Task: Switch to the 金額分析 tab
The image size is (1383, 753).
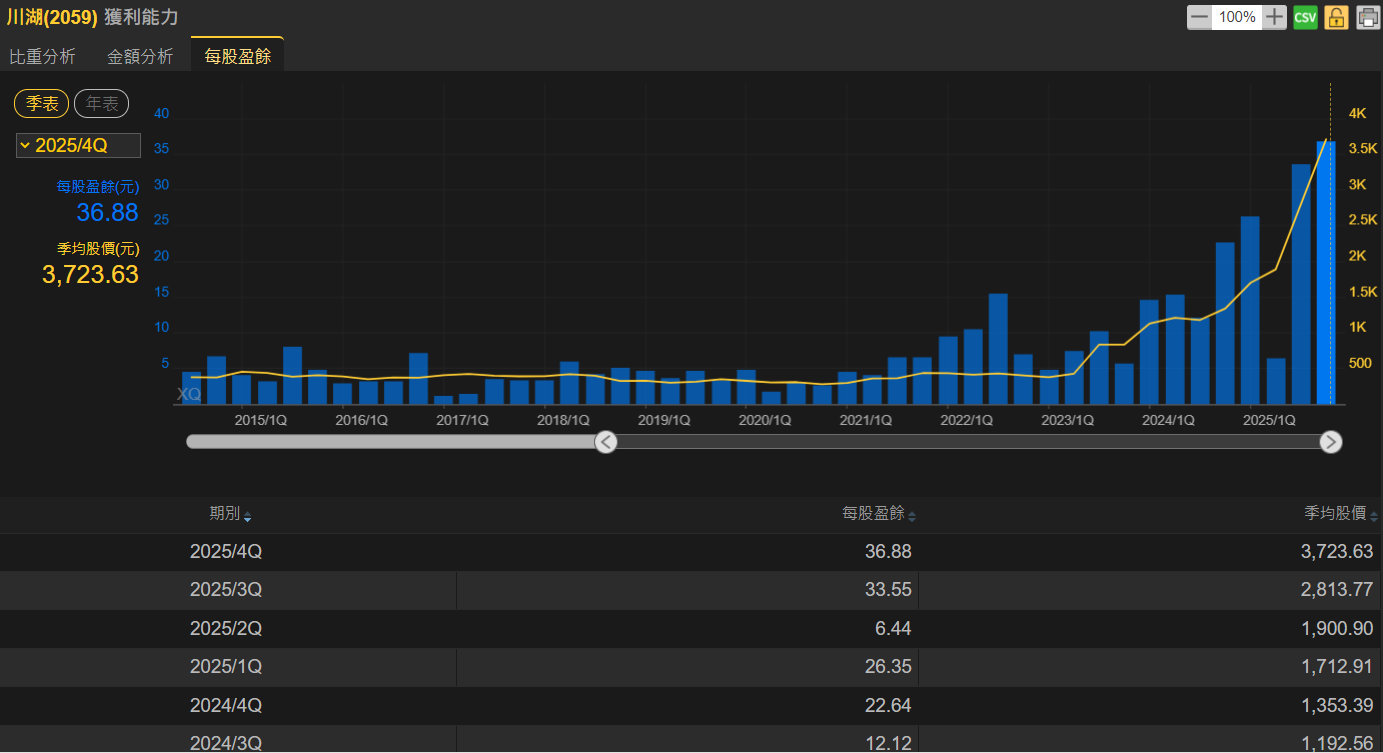Action: click(x=140, y=57)
